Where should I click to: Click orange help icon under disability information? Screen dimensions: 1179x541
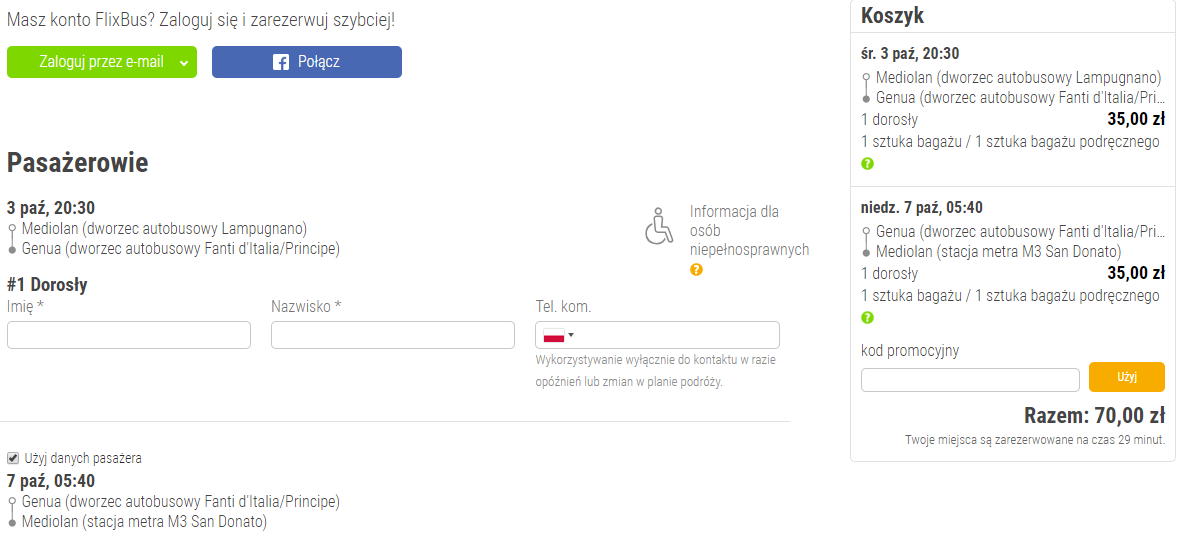click(x=696, y=269)
